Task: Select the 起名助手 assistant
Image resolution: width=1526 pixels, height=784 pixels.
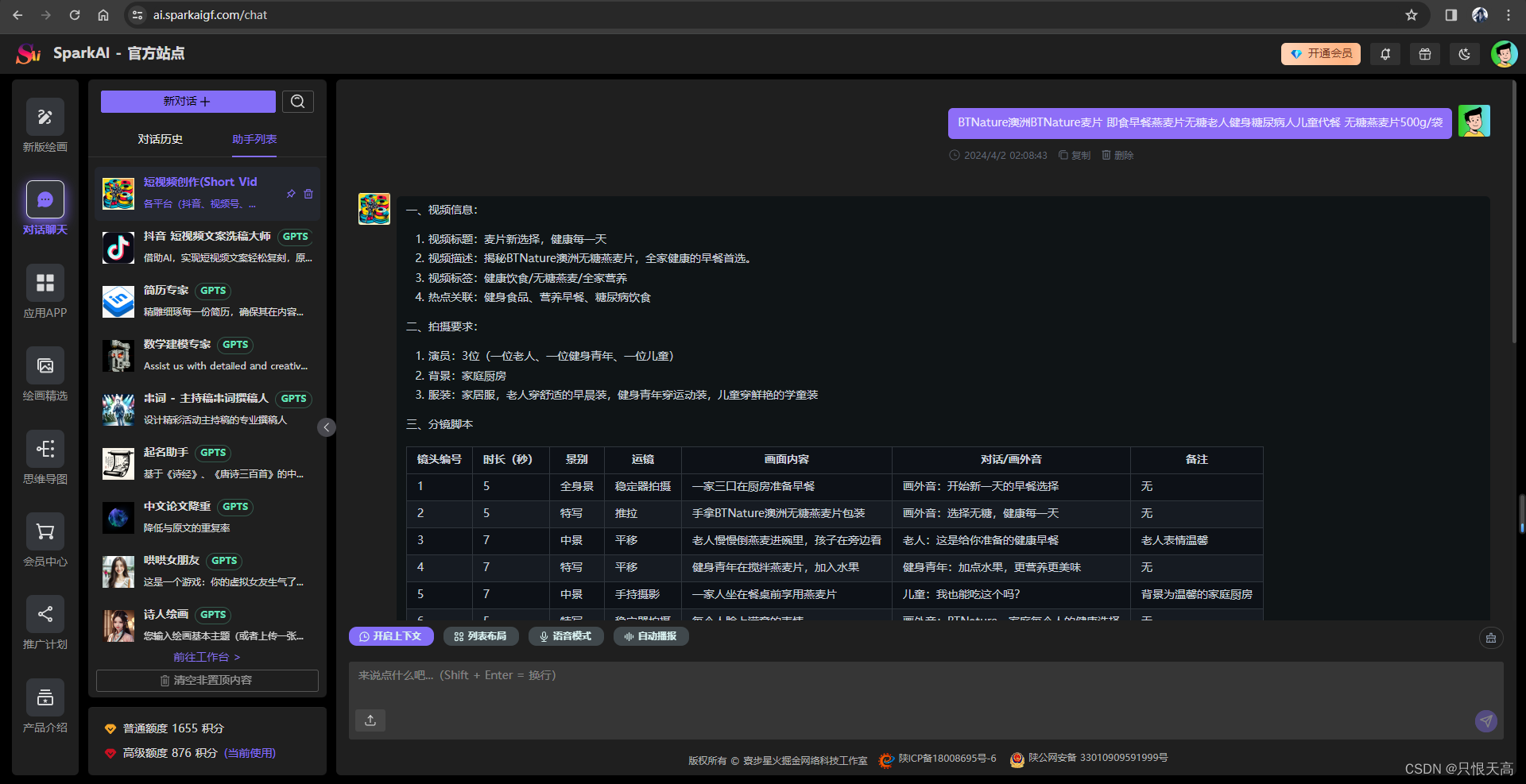Action: (x=207, y=463)
